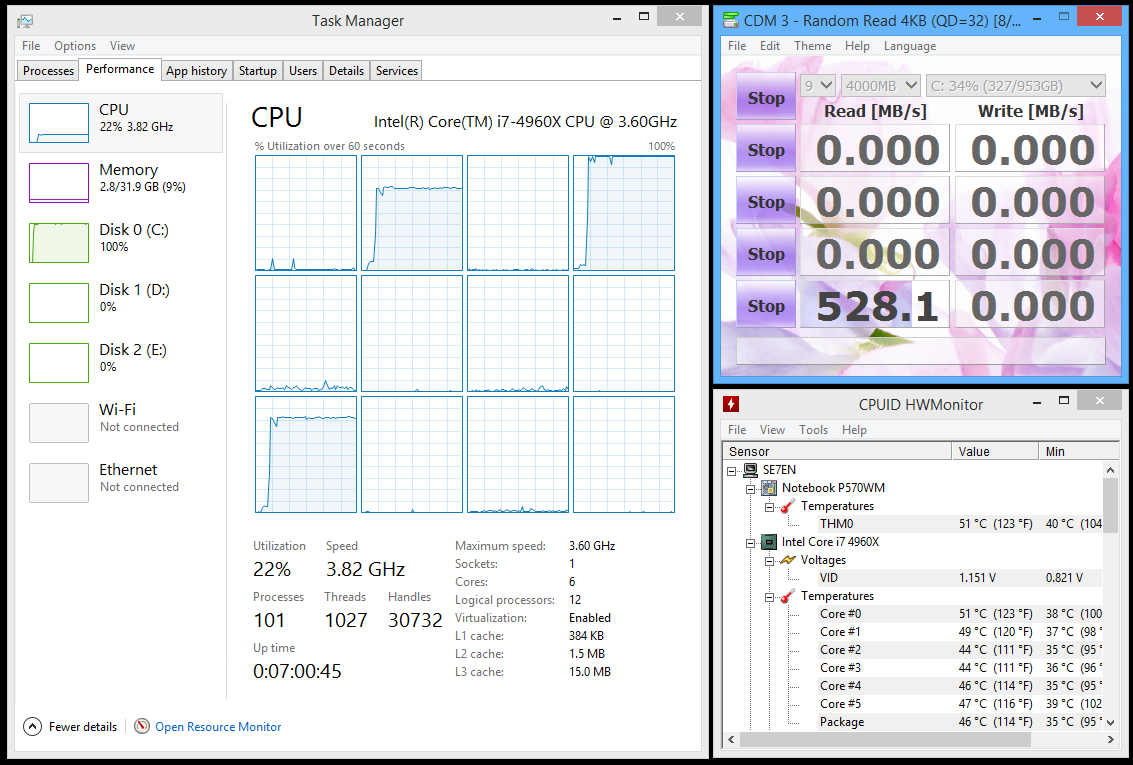This screenshot has height=765, width=1133.
Task: Click the Intel Core i7 4960X chip icon
Action: click(770, 542)
